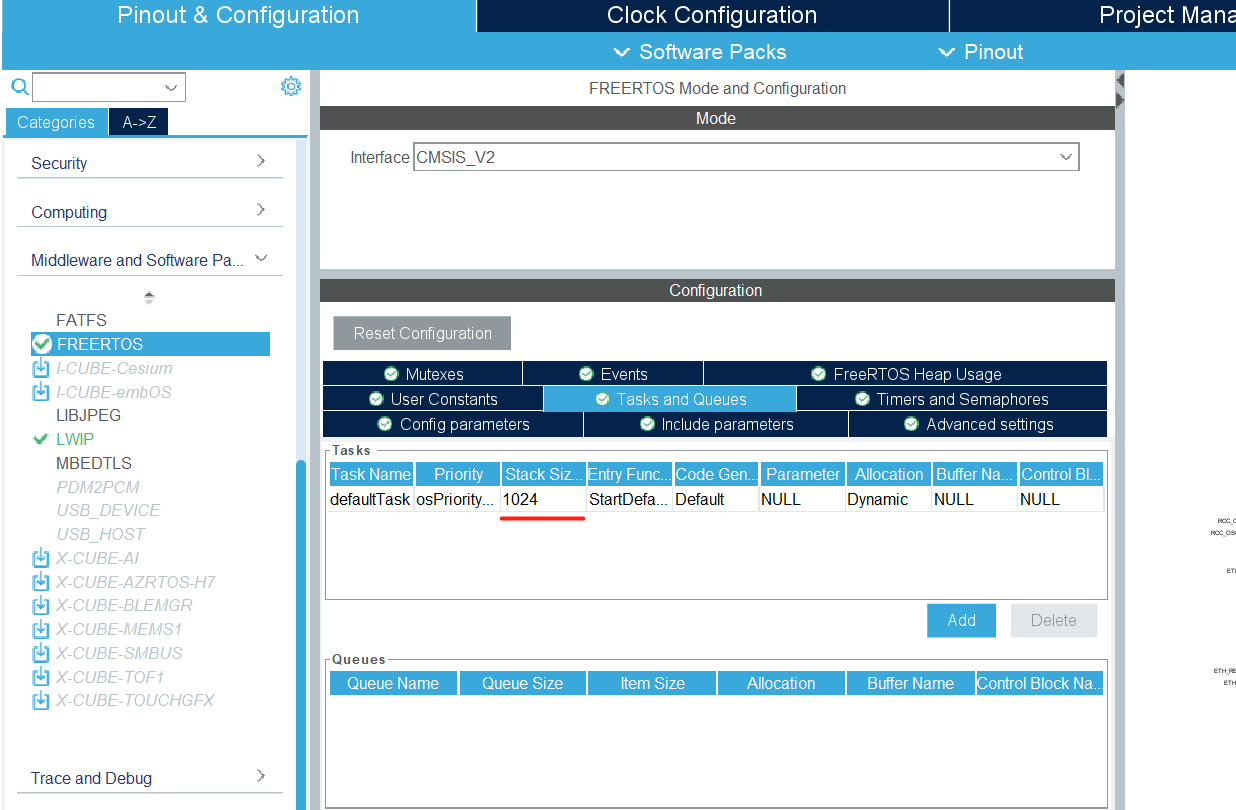Click the Reset Configuration button
The image size is (1236, 810).
[x=422, y=333]
